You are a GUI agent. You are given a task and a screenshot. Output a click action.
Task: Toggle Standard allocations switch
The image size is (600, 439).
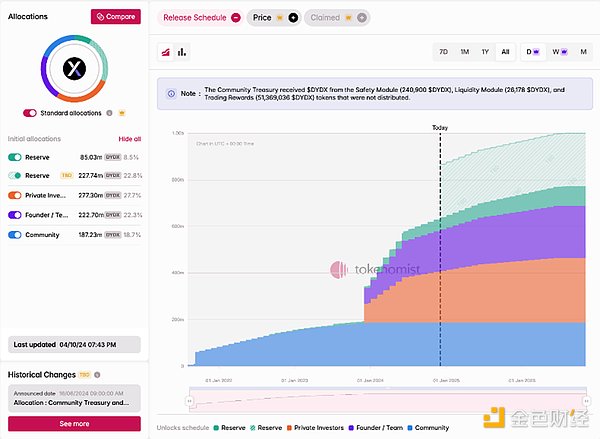click(30, 113)
